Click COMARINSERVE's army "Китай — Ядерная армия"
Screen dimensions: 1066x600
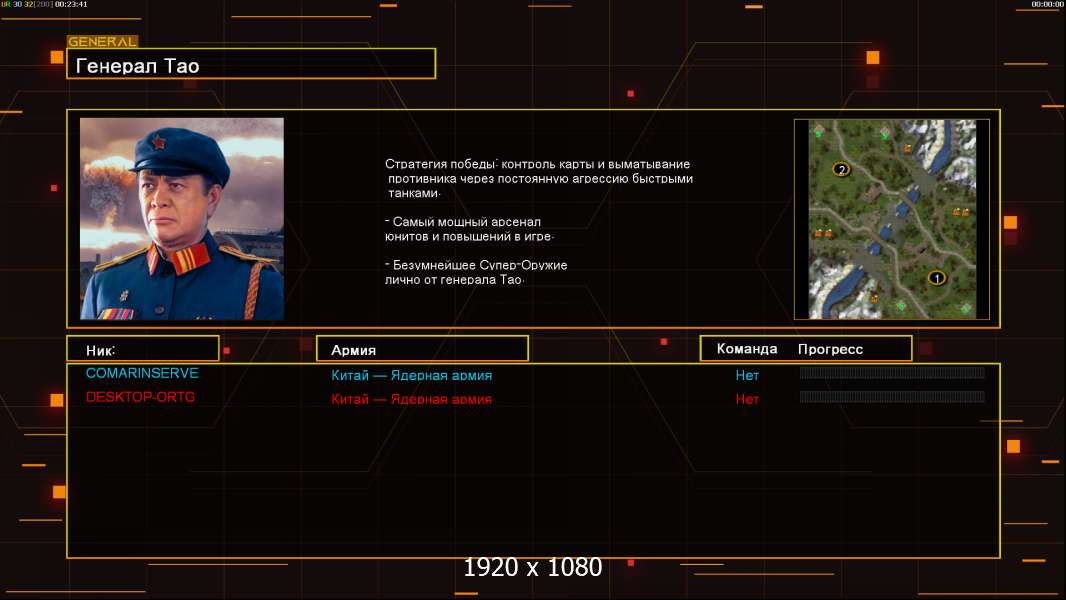tap(411, 375)
